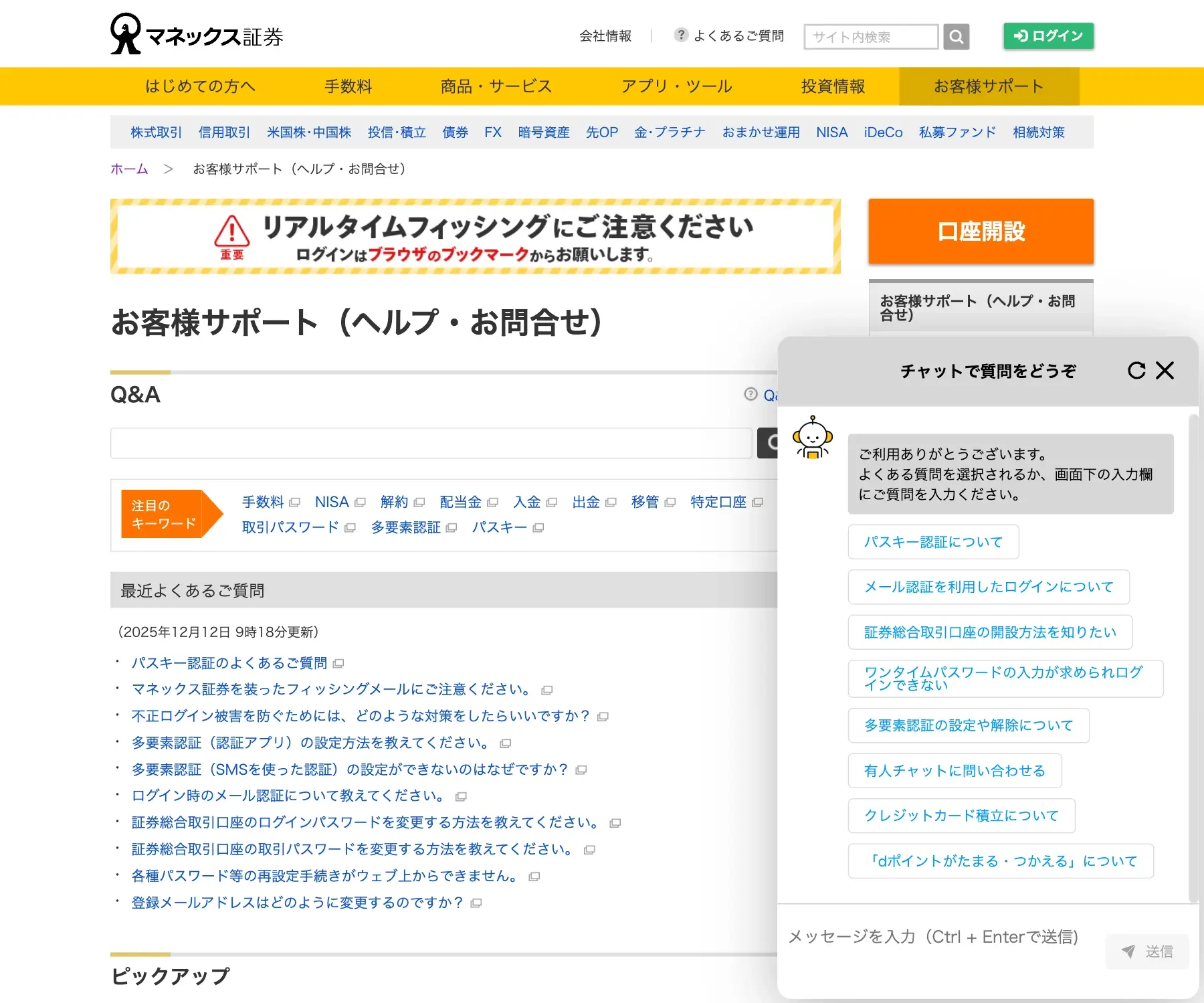Viewport: 1204px width, 1003px height.
Task: Close the chat window with the X icon
Action: [1165, 370]
